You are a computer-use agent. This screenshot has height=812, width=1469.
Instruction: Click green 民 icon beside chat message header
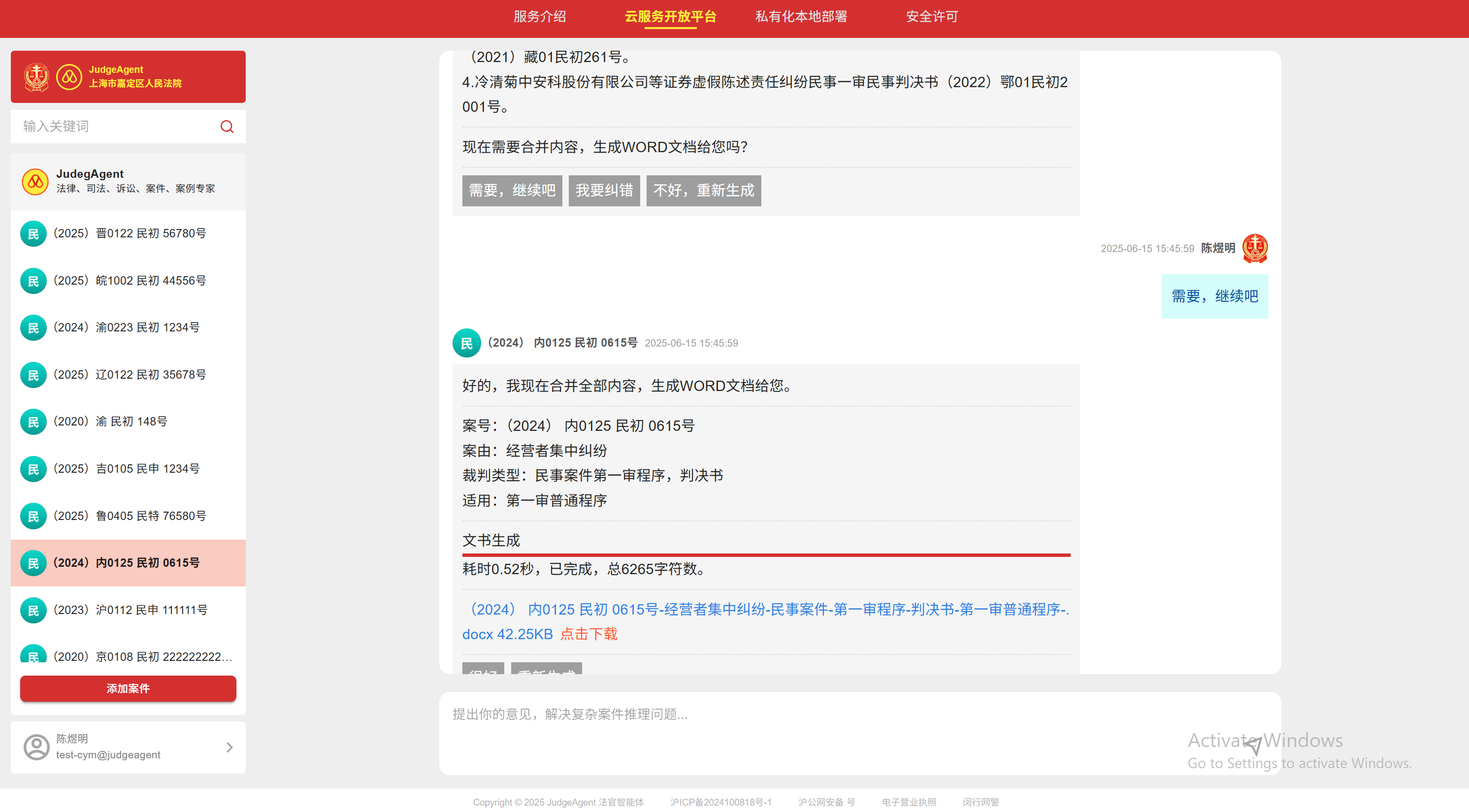[466, 343]
